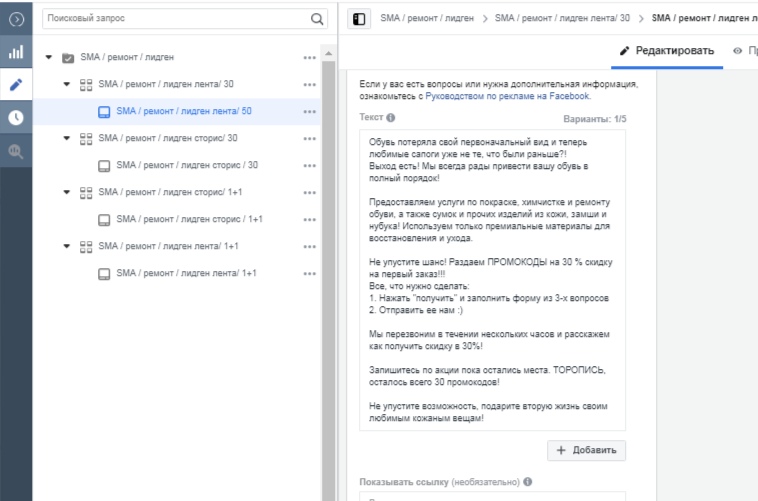Open more options for campaign SMA / ремонт / лидген
Screen dimensions: 758x501
click(309, 58)
